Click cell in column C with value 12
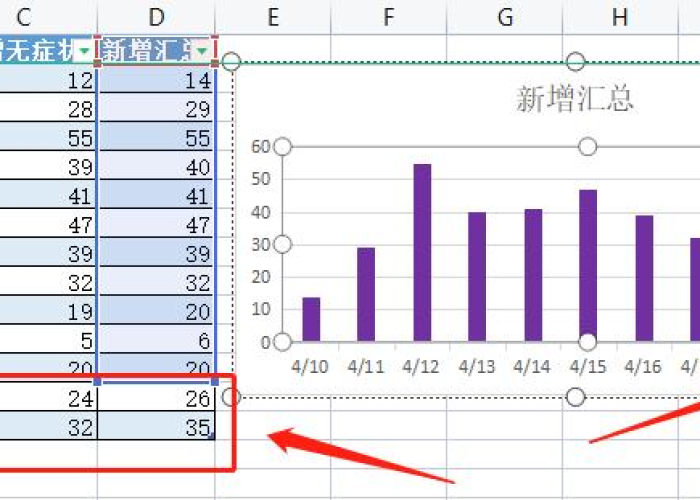 48,80
